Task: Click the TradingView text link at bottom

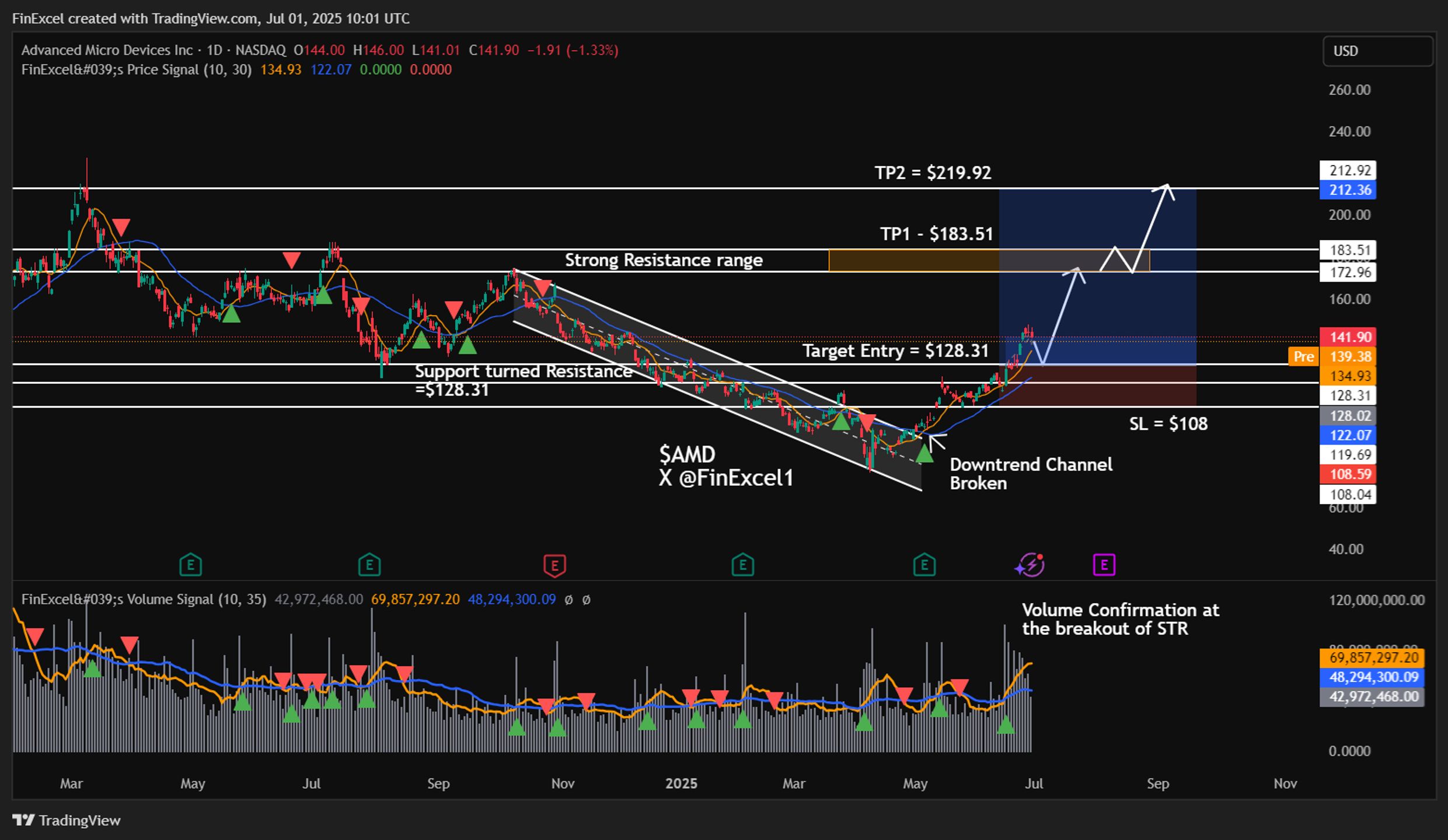Action: (79, 820)
